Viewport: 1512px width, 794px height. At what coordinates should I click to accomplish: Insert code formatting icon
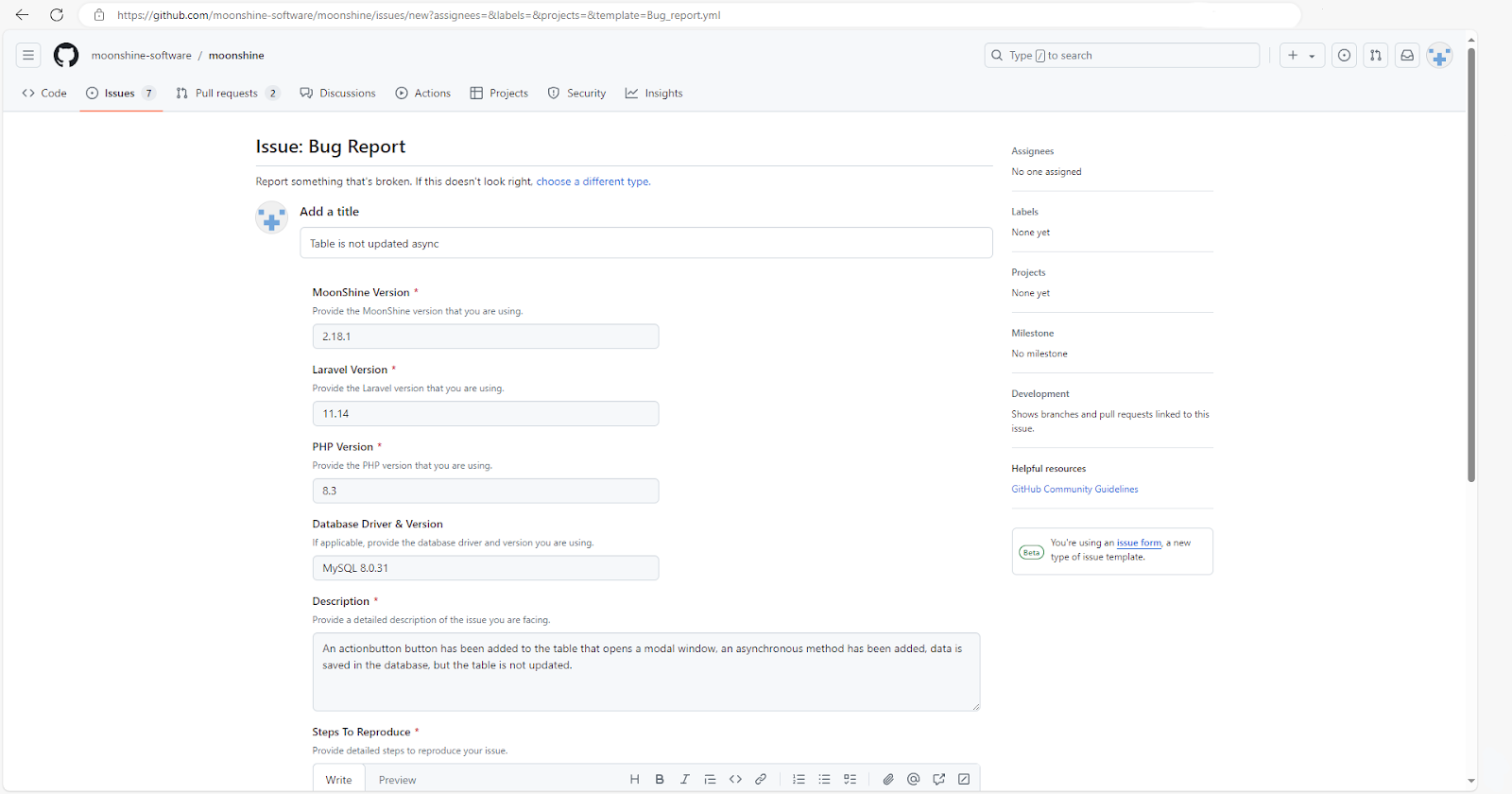735,779
